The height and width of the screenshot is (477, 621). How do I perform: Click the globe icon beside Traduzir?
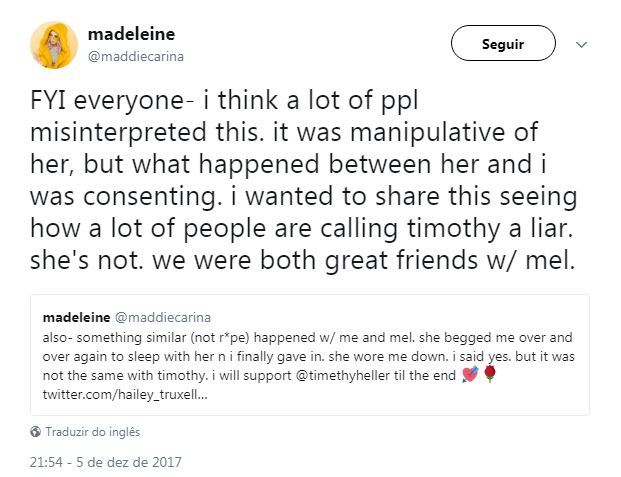(x=35, y=432)
